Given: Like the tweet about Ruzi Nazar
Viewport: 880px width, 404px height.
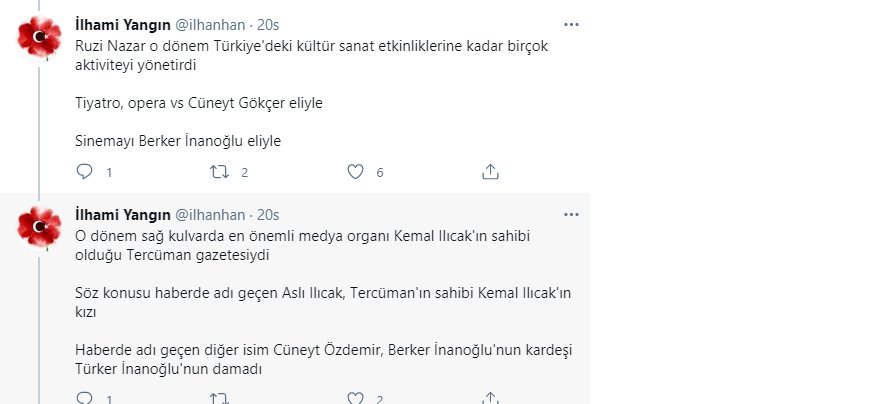Looking at the screenshot, I should click(354, 172).
